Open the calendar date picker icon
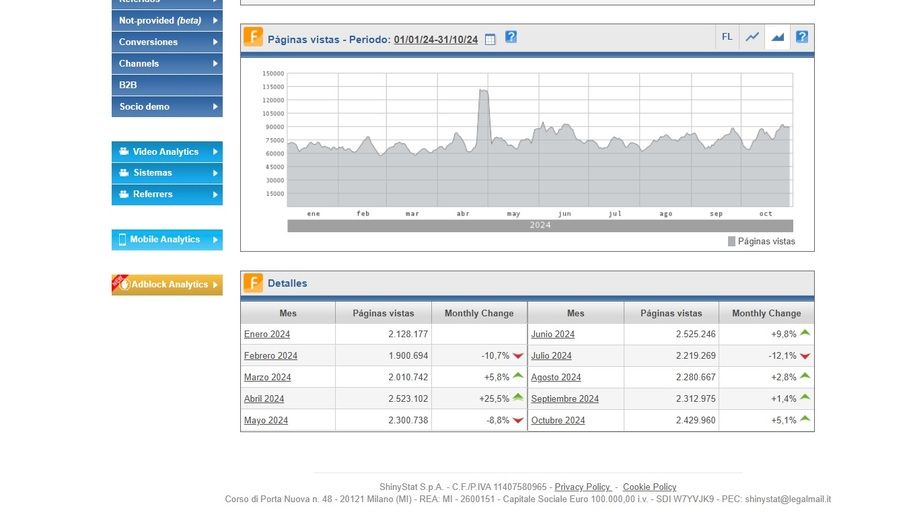The image size is (909, 523). [490, 39]
